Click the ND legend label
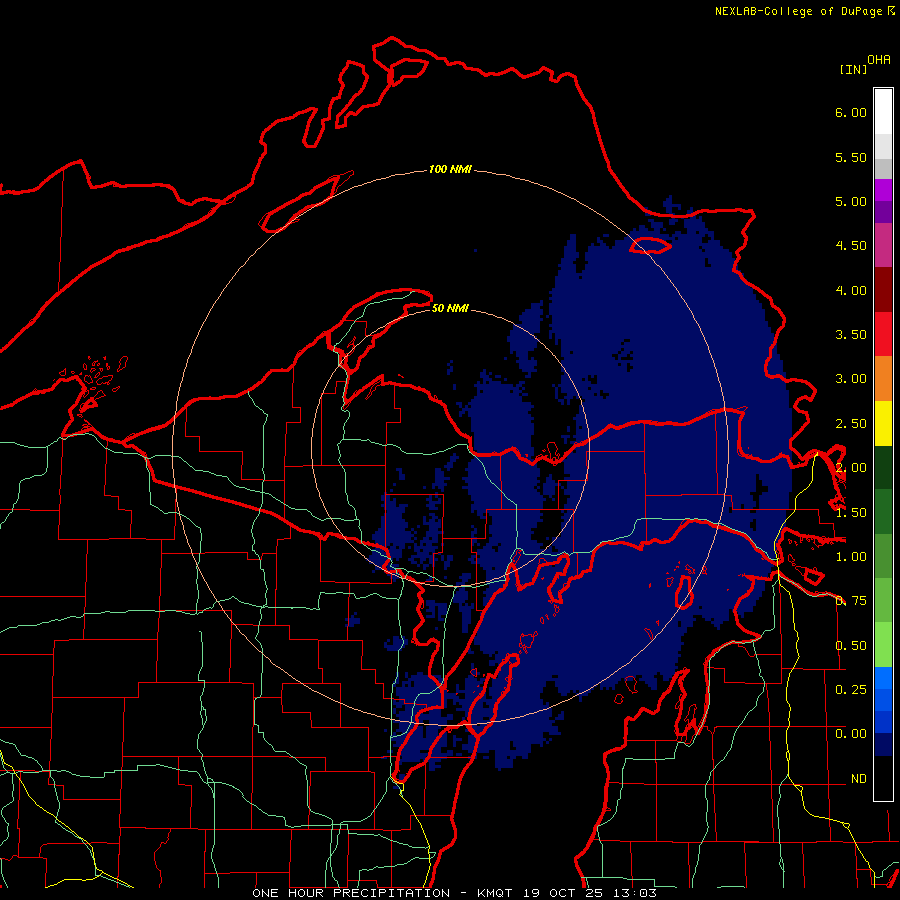 click(x=859, y=779)
